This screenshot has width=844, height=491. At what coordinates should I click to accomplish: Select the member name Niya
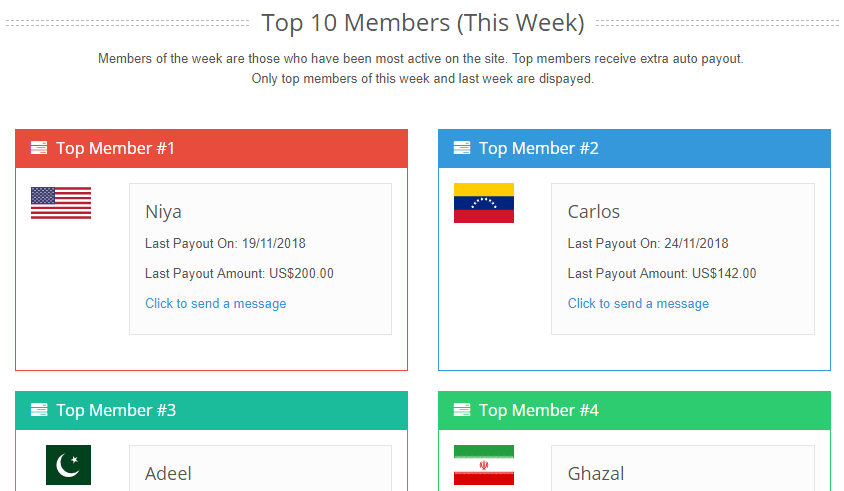(163, 212)
